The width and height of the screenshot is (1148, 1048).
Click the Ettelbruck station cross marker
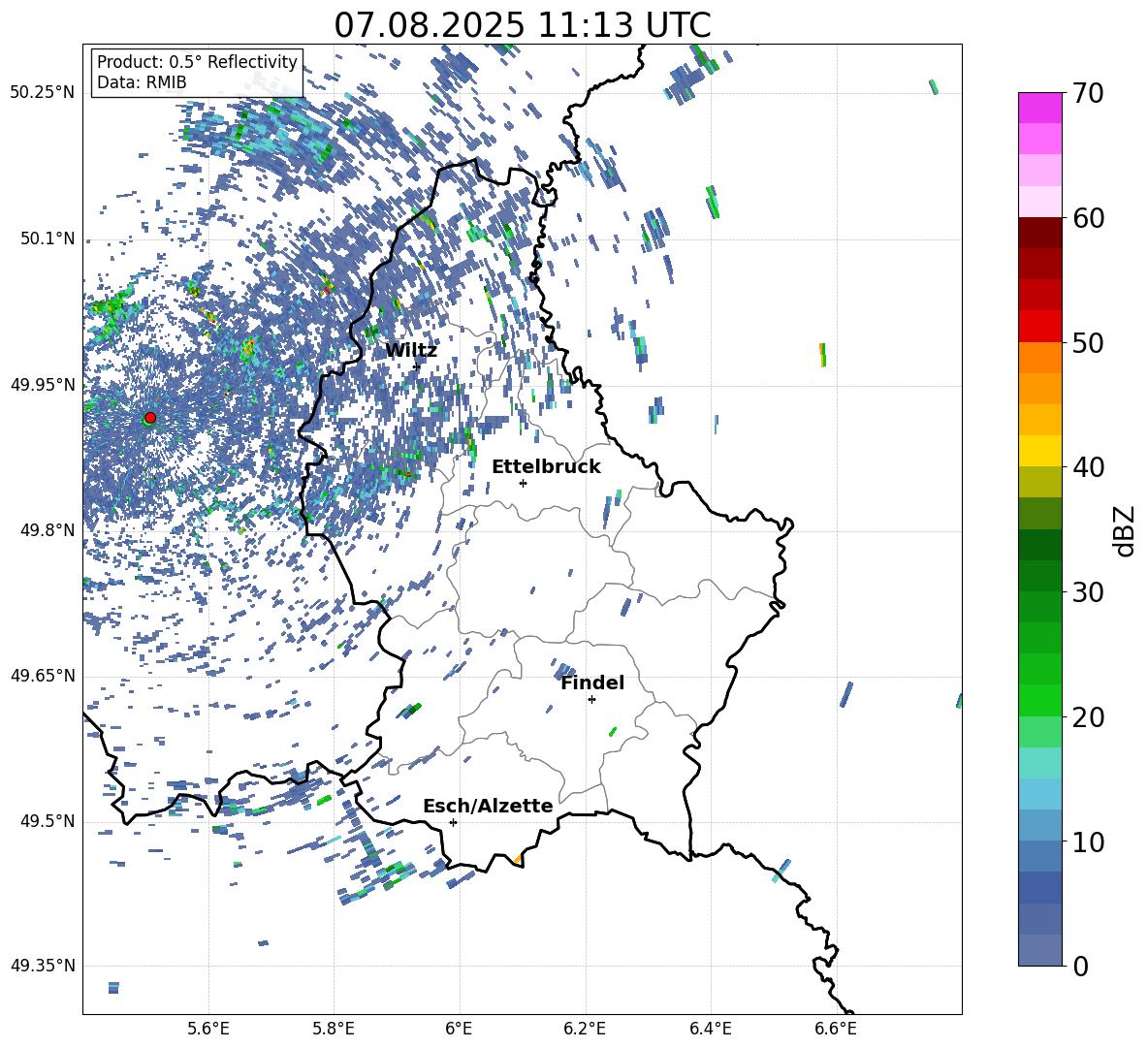523,483
